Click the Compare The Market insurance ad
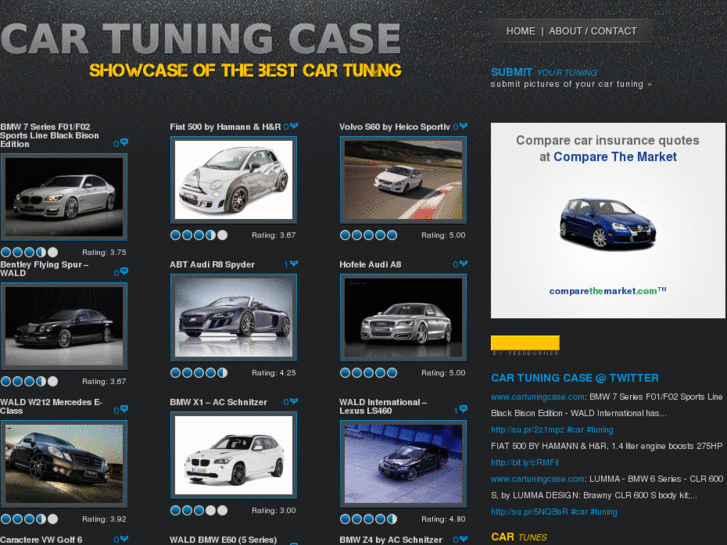The height and width of the screenshot is (545, 727). coord(608,220)
